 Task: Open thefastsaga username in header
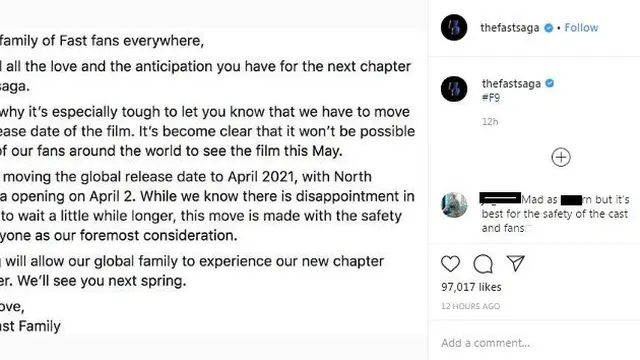tap(510, 28)
